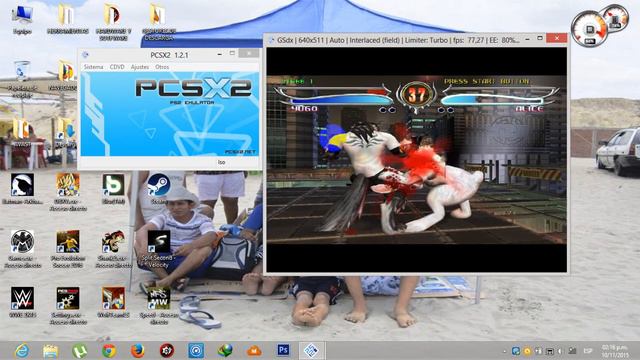Open the Recycle Bin desktop icon
Viewport: 640px width, 360px height.
pos(22,78)
